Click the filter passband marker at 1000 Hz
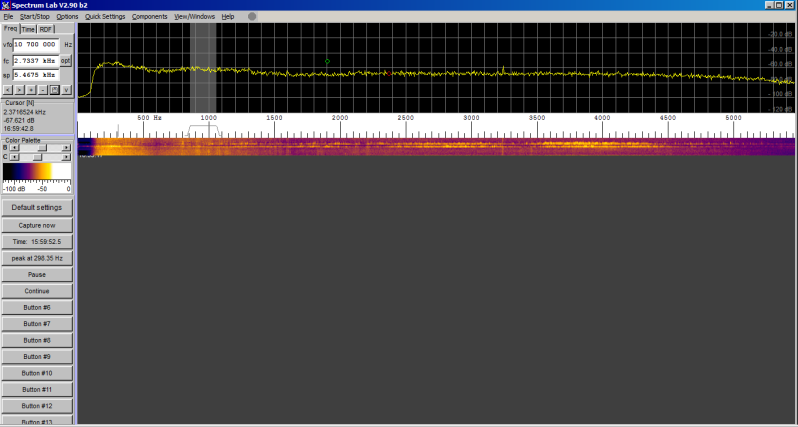 [x=203, y=131]
